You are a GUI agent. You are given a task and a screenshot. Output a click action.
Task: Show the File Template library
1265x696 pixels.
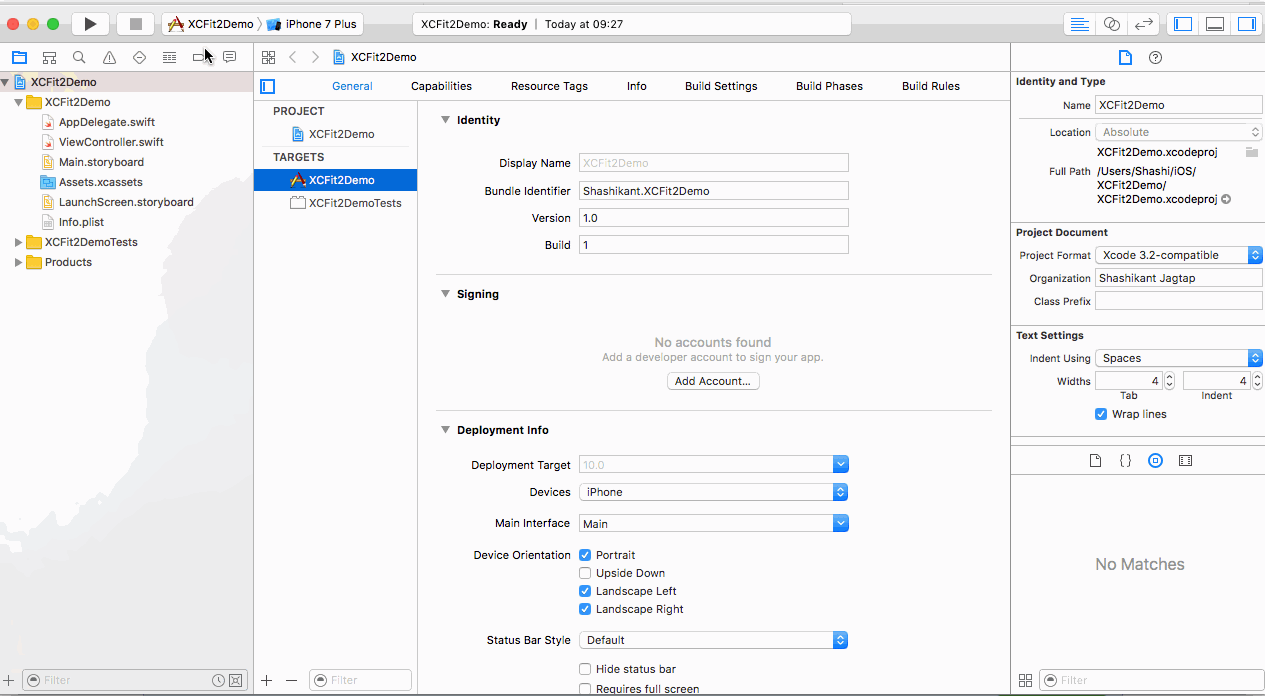1095,461
